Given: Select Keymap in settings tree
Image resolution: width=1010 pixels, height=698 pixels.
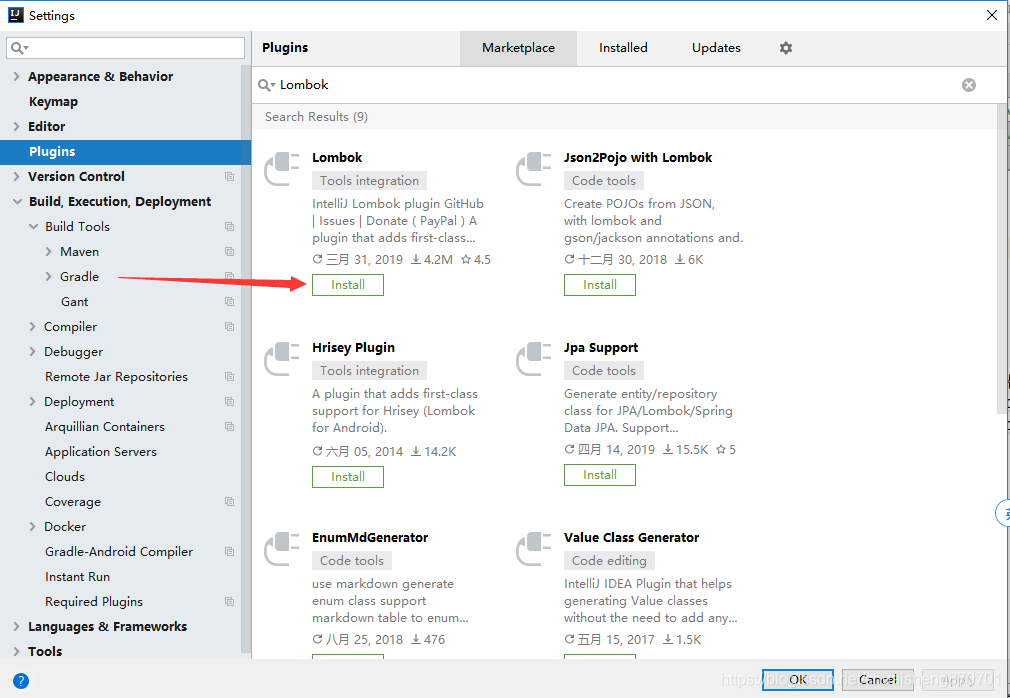Looking at the screenshot, I should [x=53, y=102].
